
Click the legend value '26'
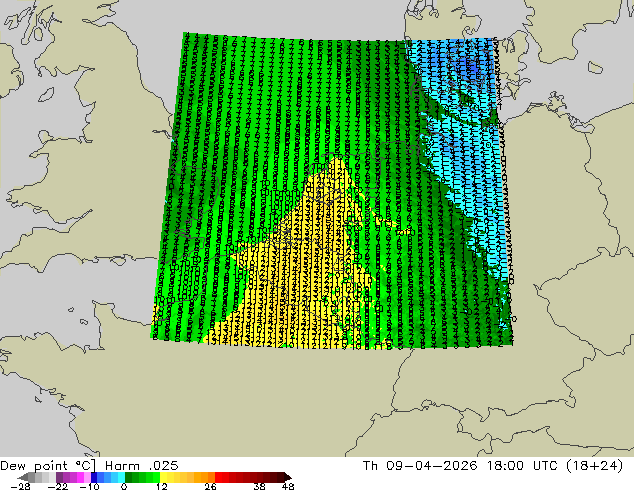pos(210,486)
